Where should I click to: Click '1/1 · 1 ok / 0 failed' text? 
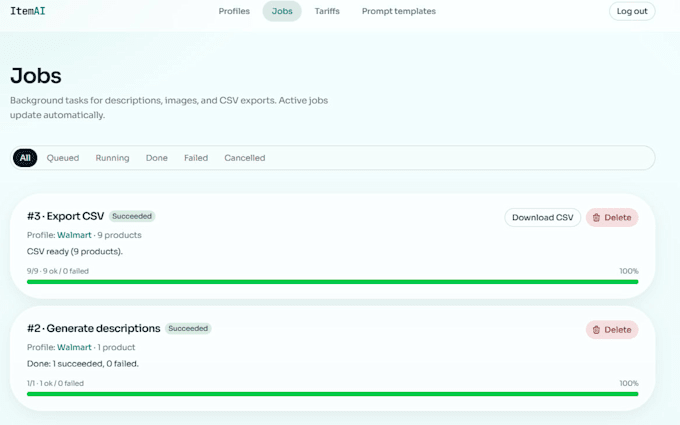[55, 383]
